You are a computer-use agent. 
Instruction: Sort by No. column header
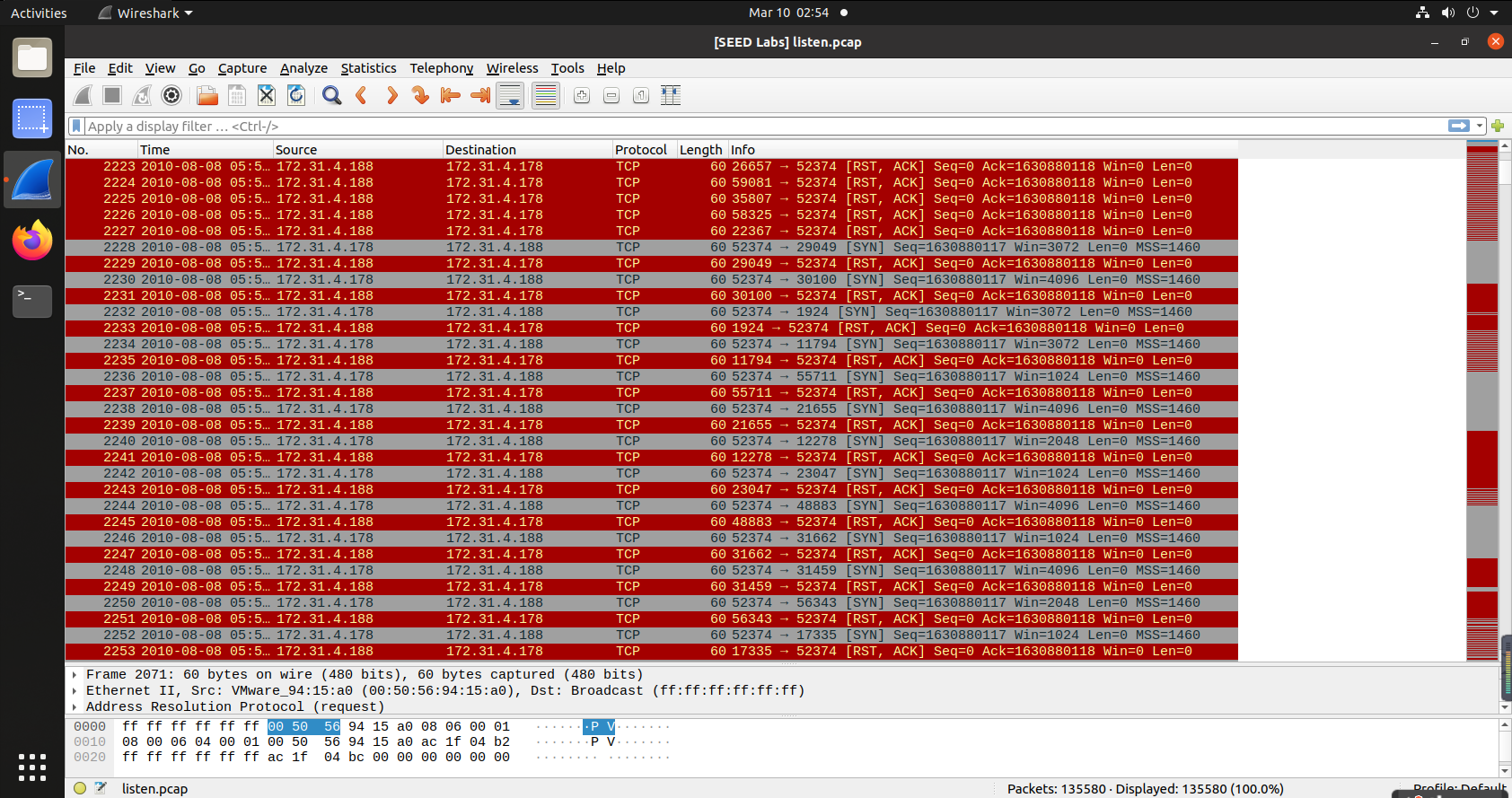[x=101, y=150]
